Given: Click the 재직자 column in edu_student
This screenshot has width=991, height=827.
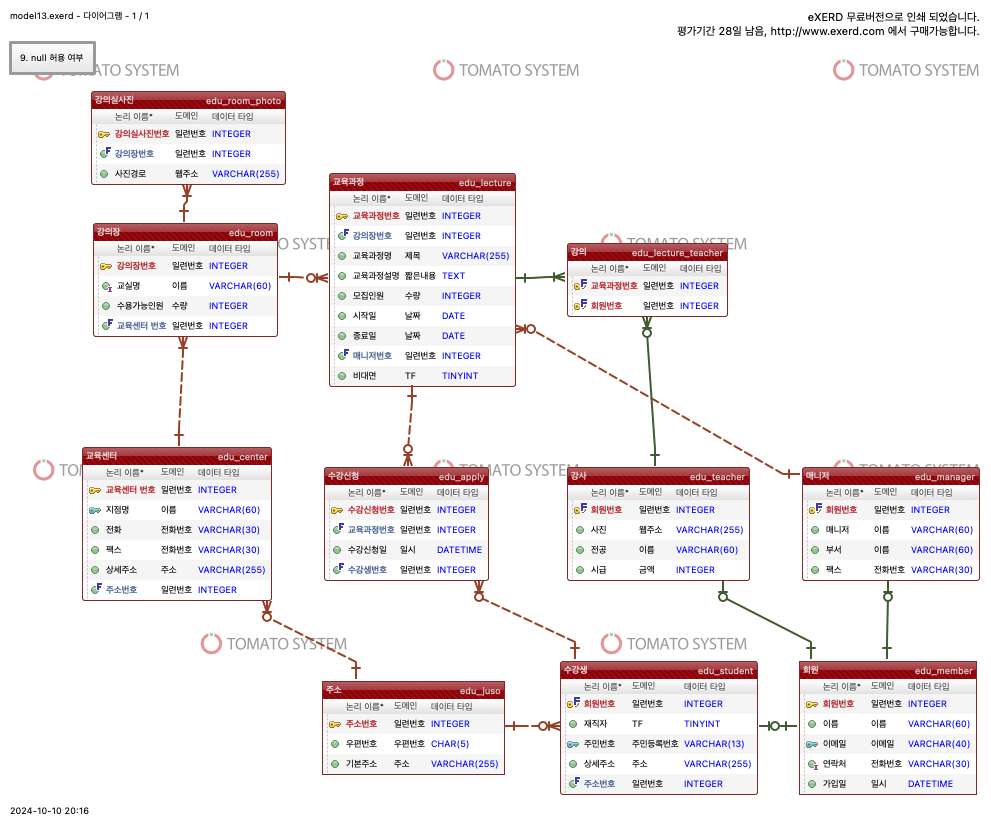Looking at the screenshot, I should [x=659, y=724].
